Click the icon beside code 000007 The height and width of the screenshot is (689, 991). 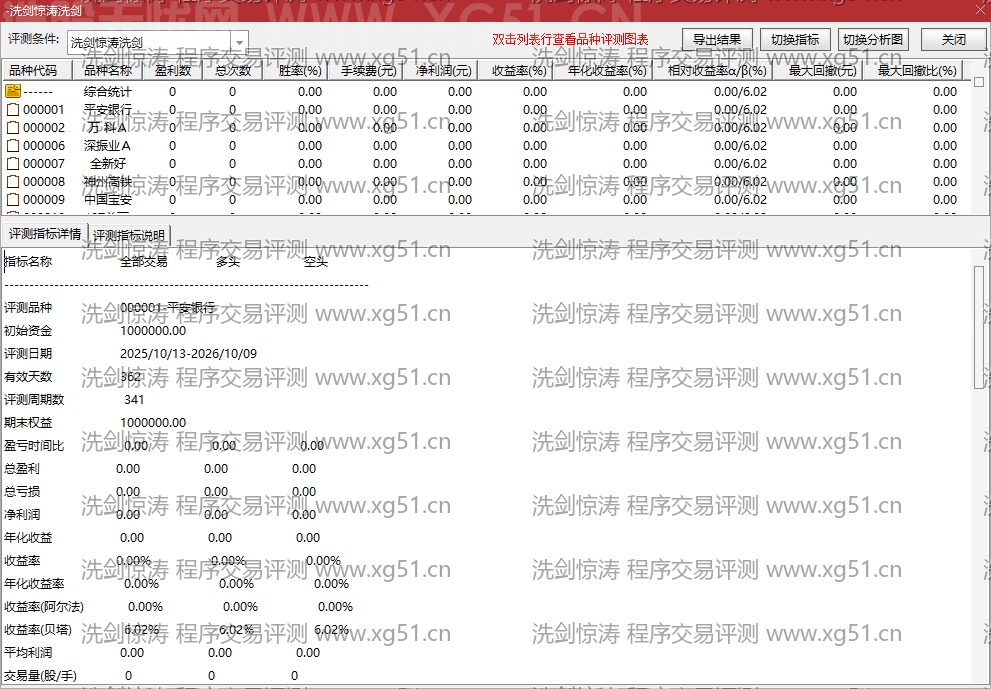click(13, 164)
